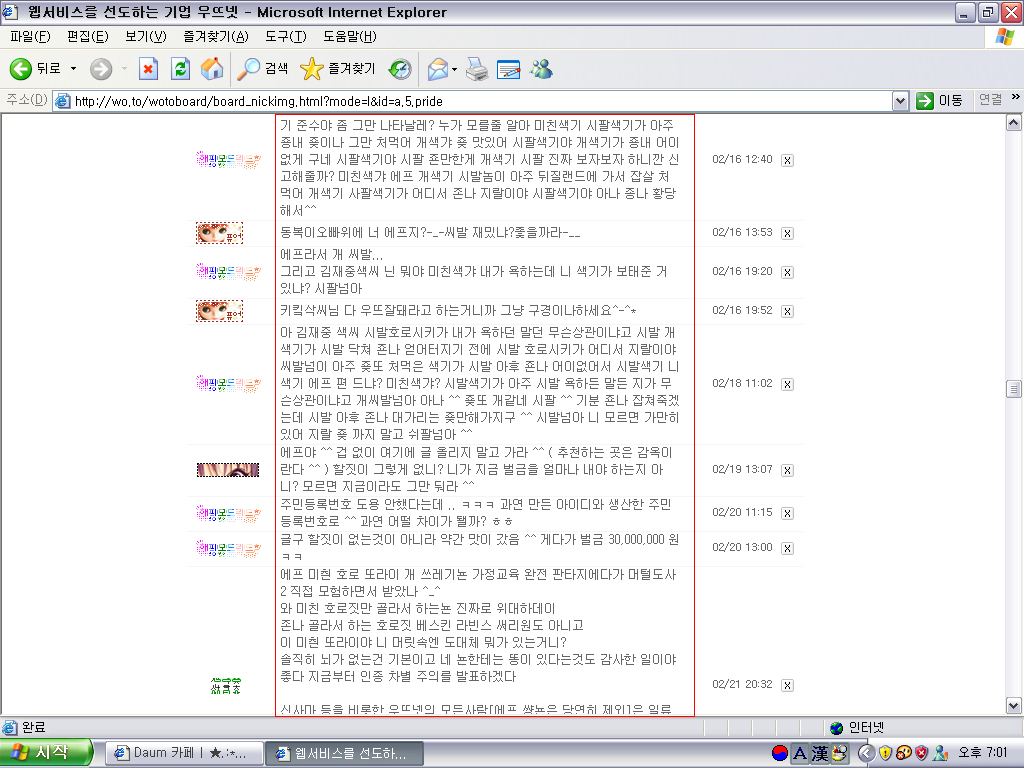Open the 도구 (Tools) menu
This screenshot has width=1024, height=768.
[x=285, y=37]
